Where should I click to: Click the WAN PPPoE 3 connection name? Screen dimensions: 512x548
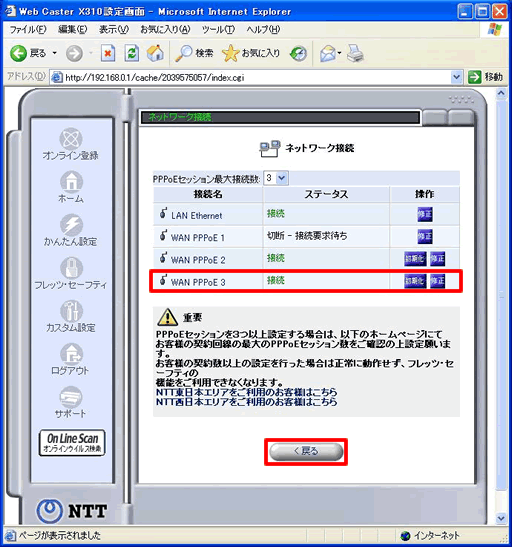point(198,282)
